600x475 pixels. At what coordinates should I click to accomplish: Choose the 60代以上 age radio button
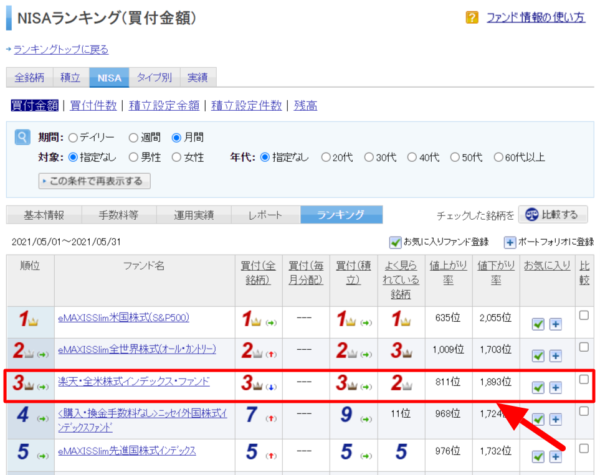498,157
